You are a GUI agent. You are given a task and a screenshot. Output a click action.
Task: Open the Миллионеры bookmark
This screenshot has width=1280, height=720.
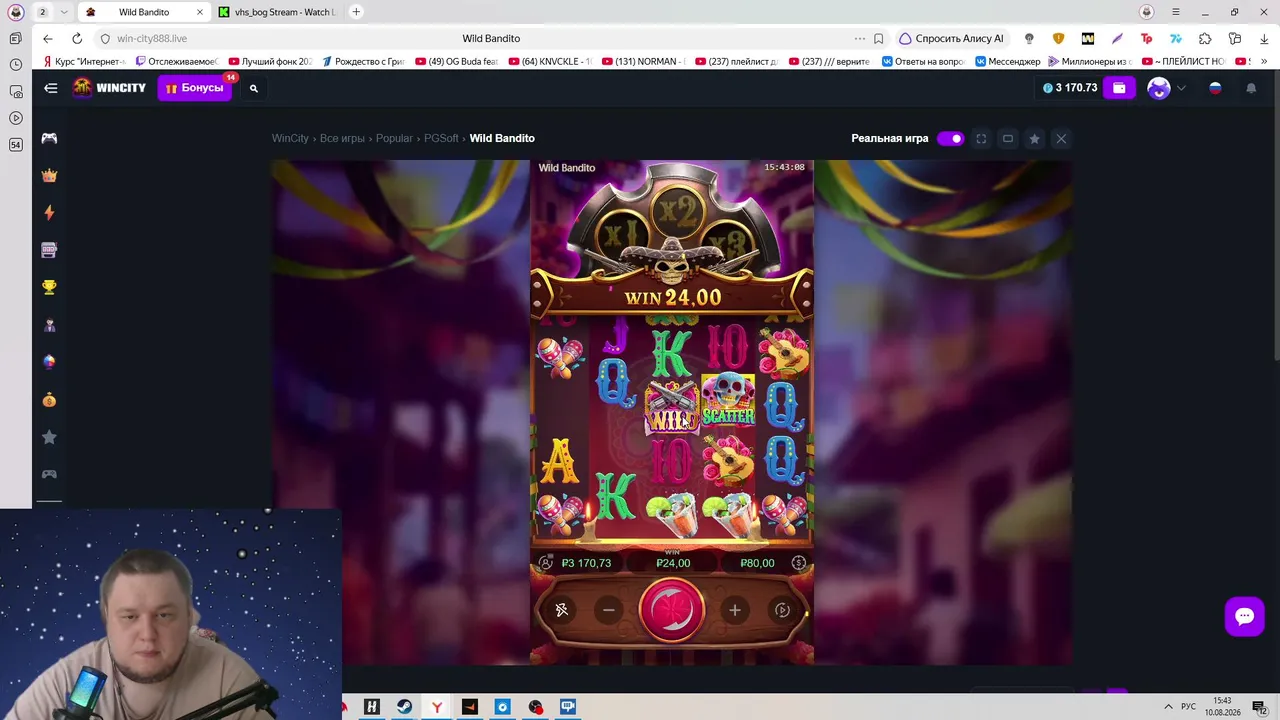[x=1090, y=62]
